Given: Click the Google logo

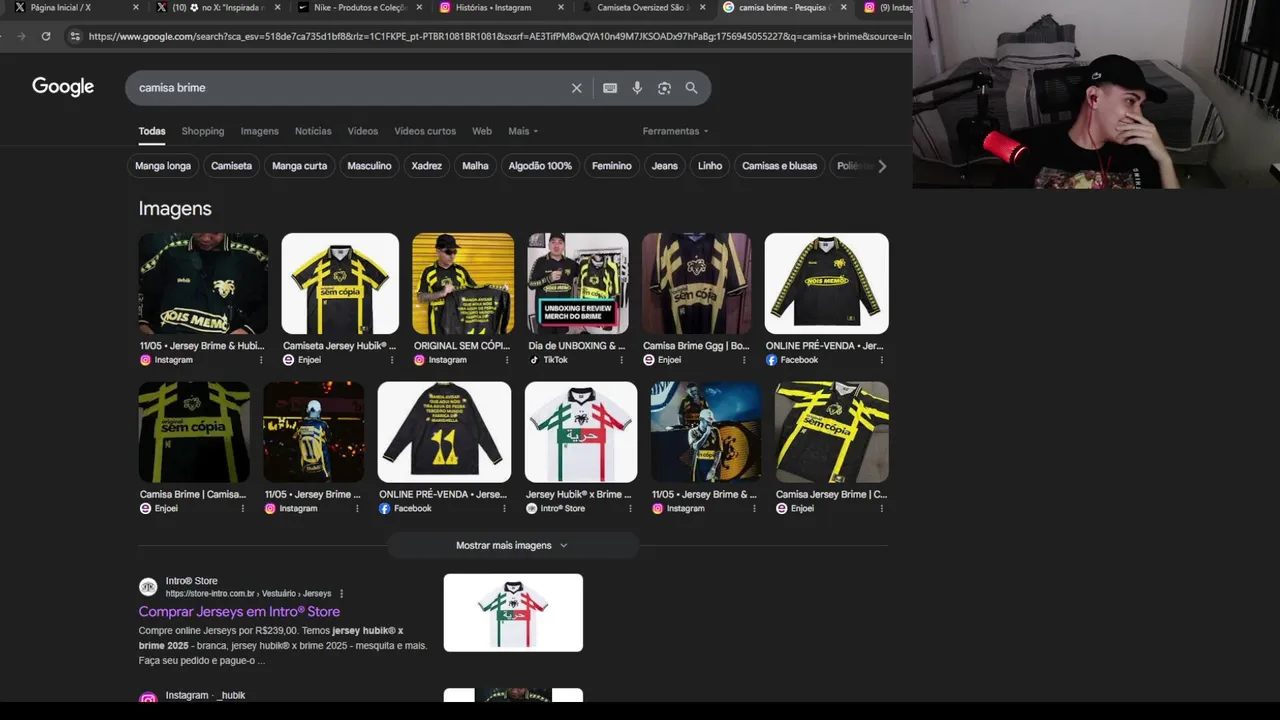Looking at the screenshot, I should coord(63,87).
